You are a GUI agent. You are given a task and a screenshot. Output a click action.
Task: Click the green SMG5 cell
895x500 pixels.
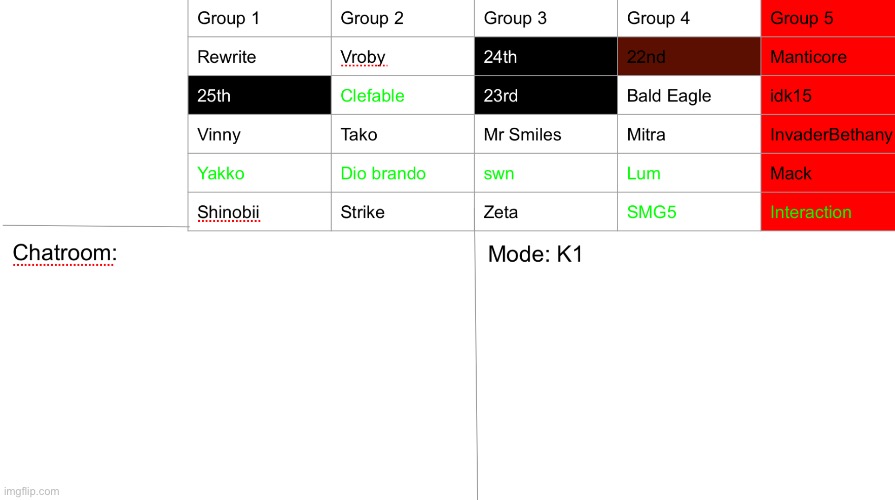click(x=689, y=212)
